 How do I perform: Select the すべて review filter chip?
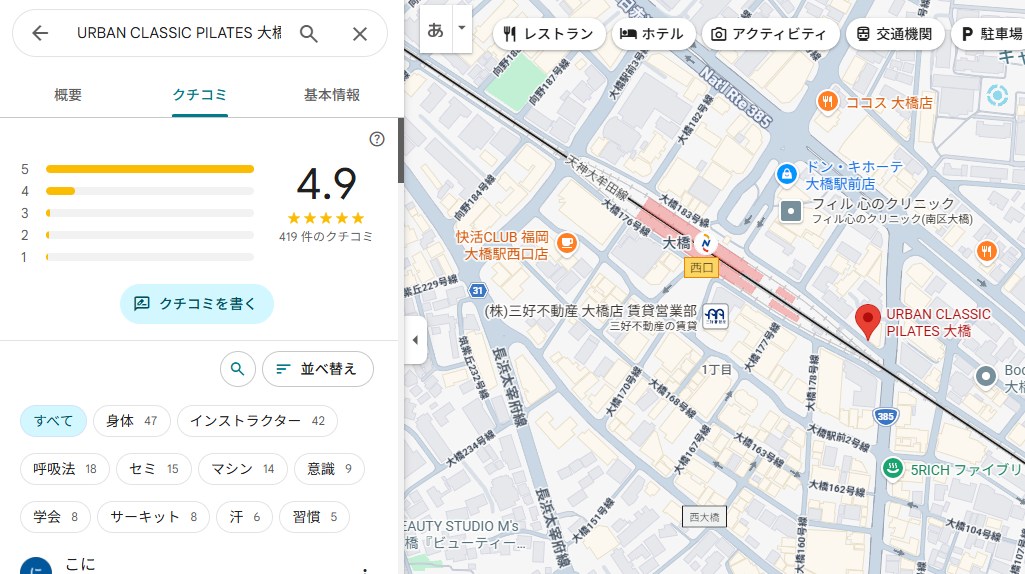click(x=53, y=421)
